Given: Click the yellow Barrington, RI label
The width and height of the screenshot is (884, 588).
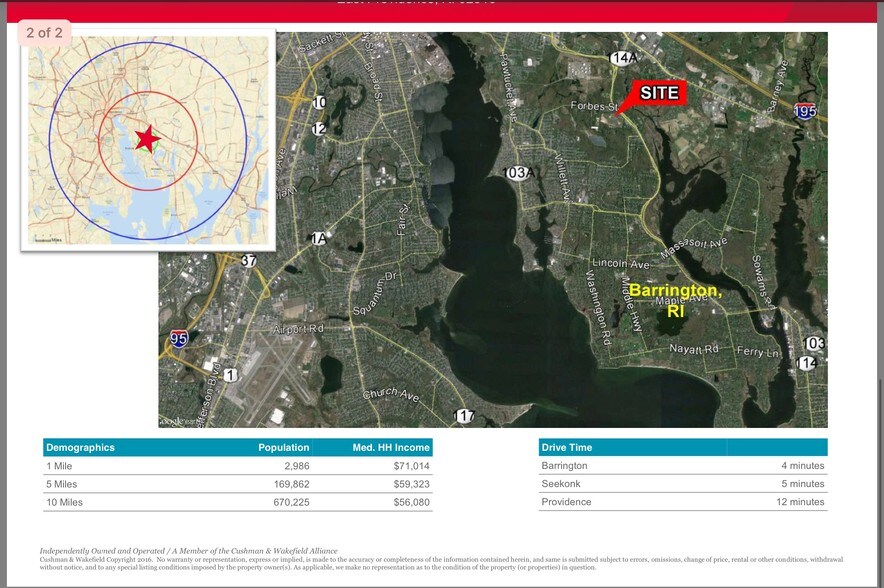Looking at the screenshot, I should (676, 299).
